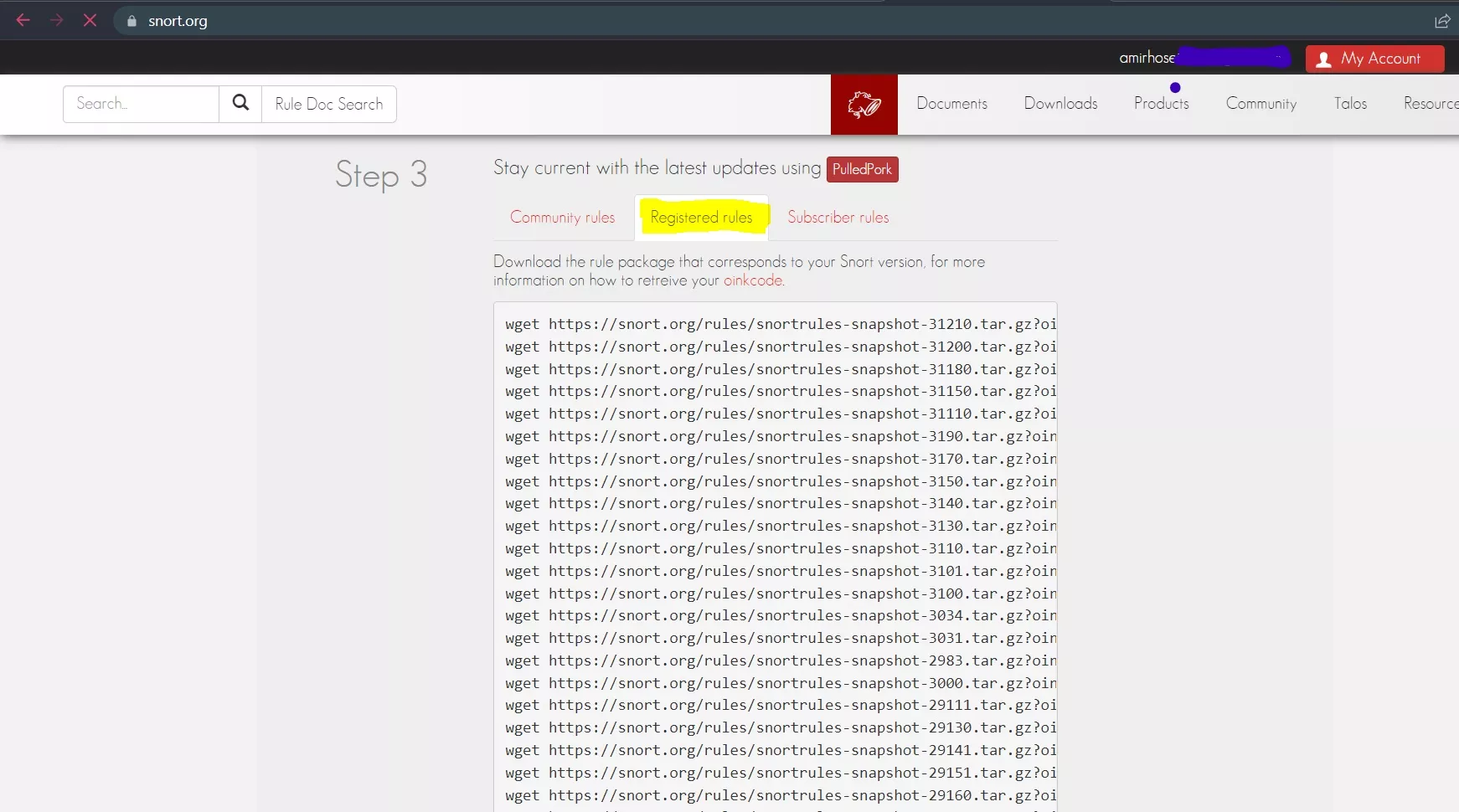The width and height of the screenshot is (1459, 812).
Task: Click wget line for snapshot-3000
Action: pos(781,683)
